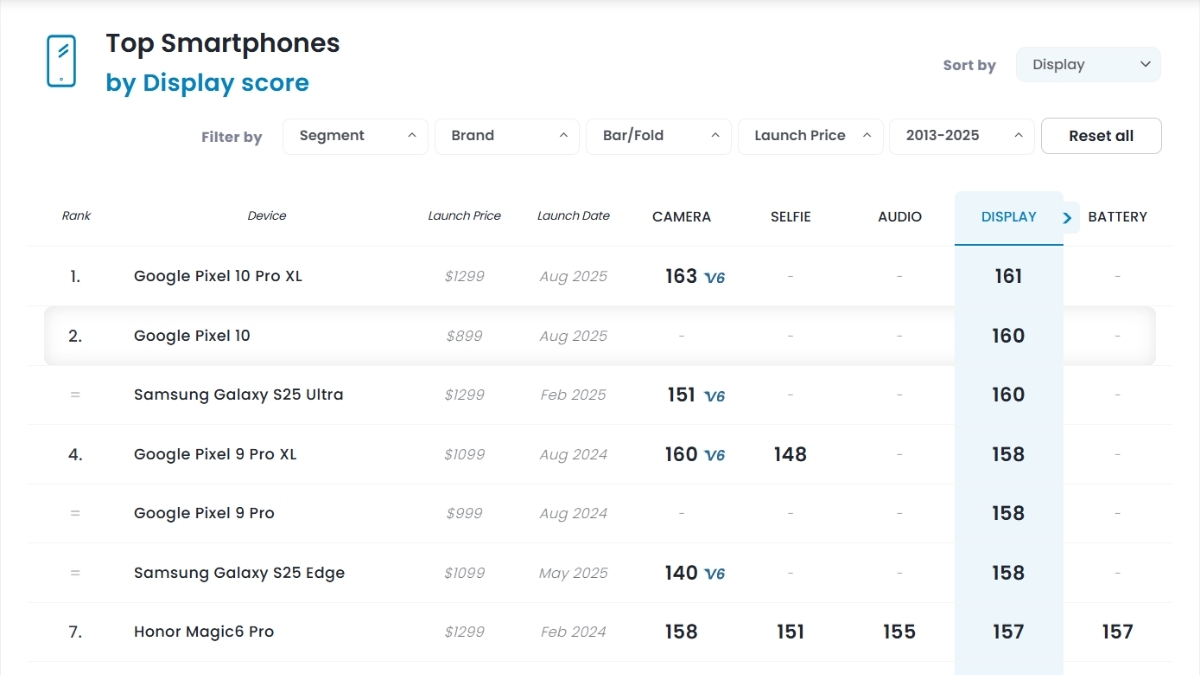Click the V6 badge on Pixel 9 Pro XL

tap(714, 455)
